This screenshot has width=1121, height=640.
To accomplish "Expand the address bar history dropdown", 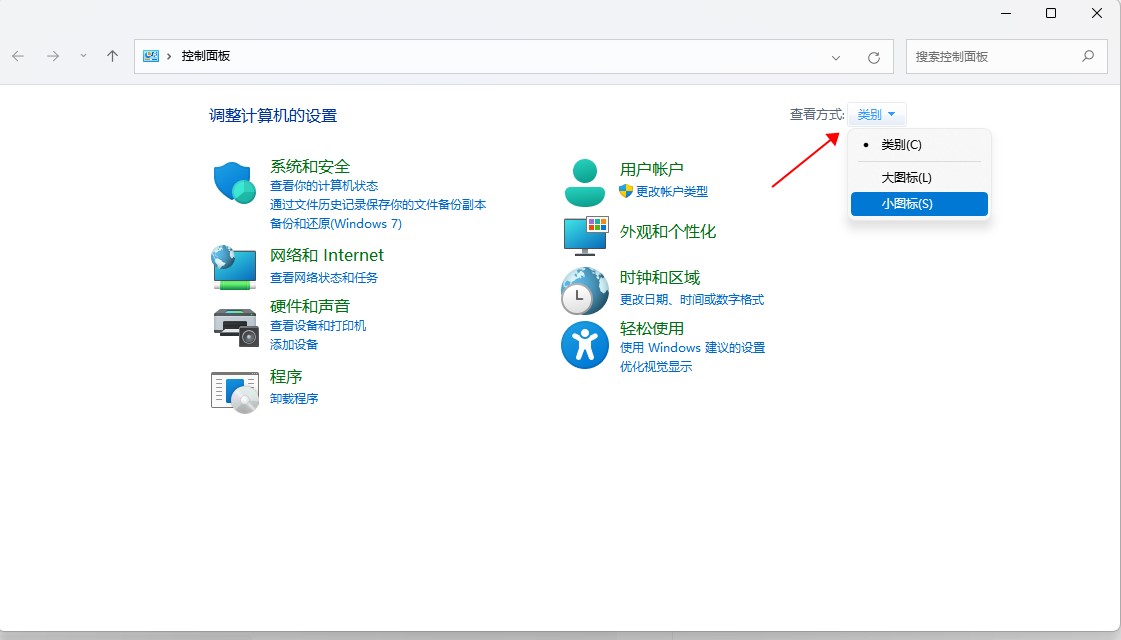I will [x=836, y=57].
